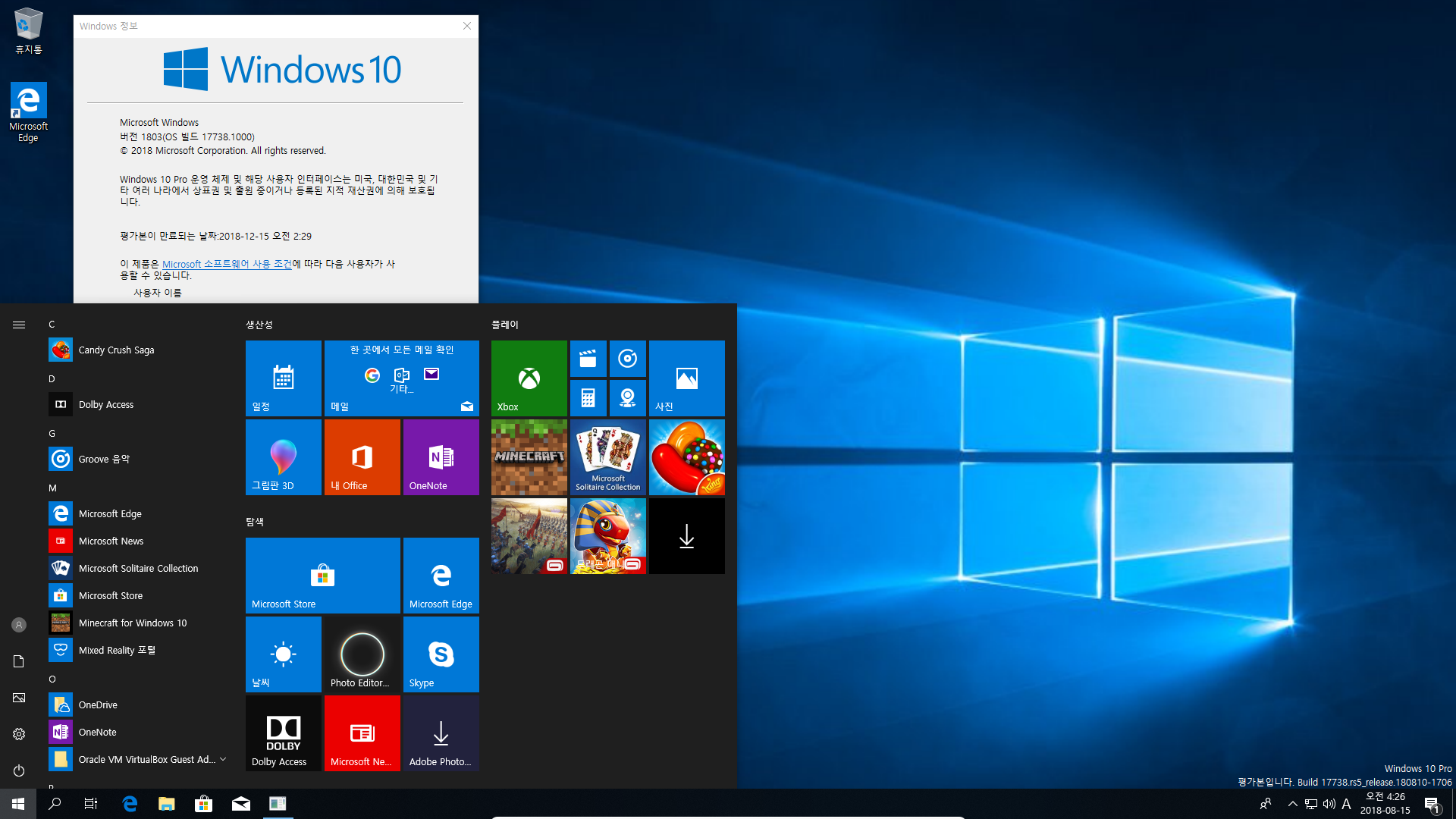Open Microsoft Solitaire Collection in app list
The image size is (1456, 819).
click(140, 568)
